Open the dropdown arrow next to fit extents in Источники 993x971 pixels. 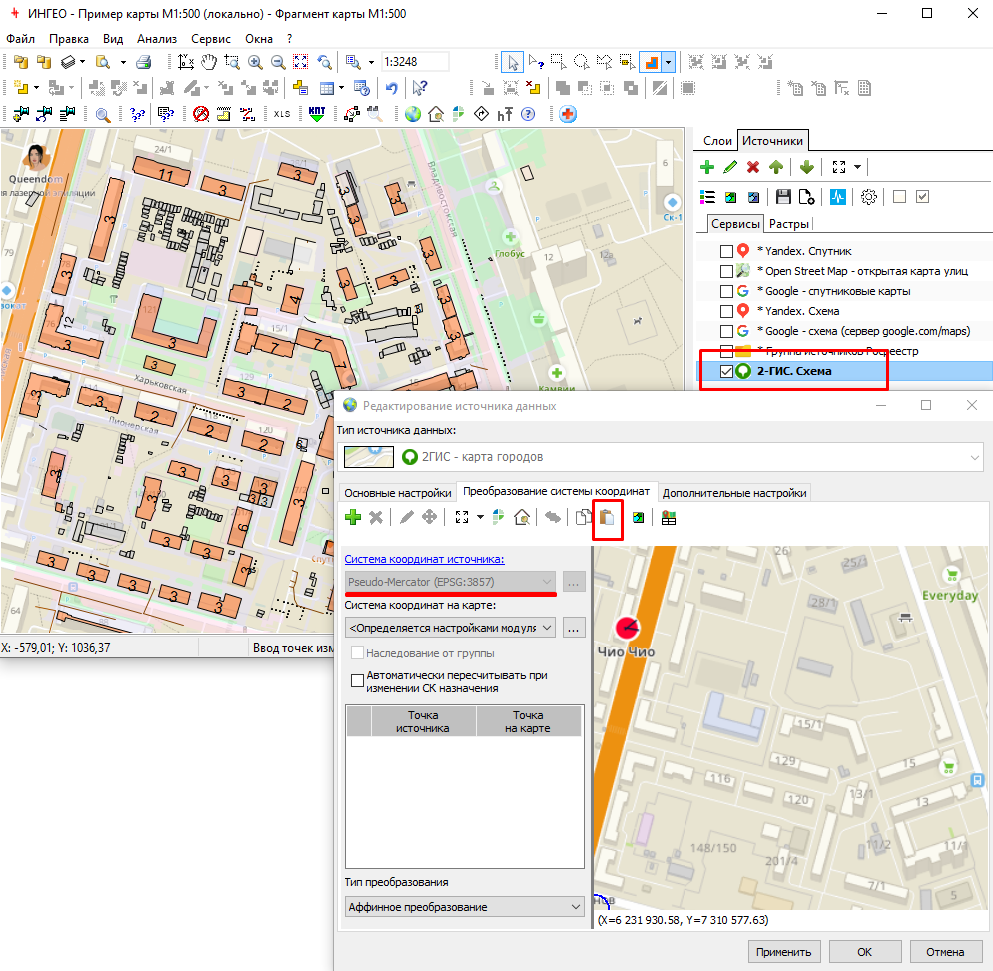click(x=857, y=167)
